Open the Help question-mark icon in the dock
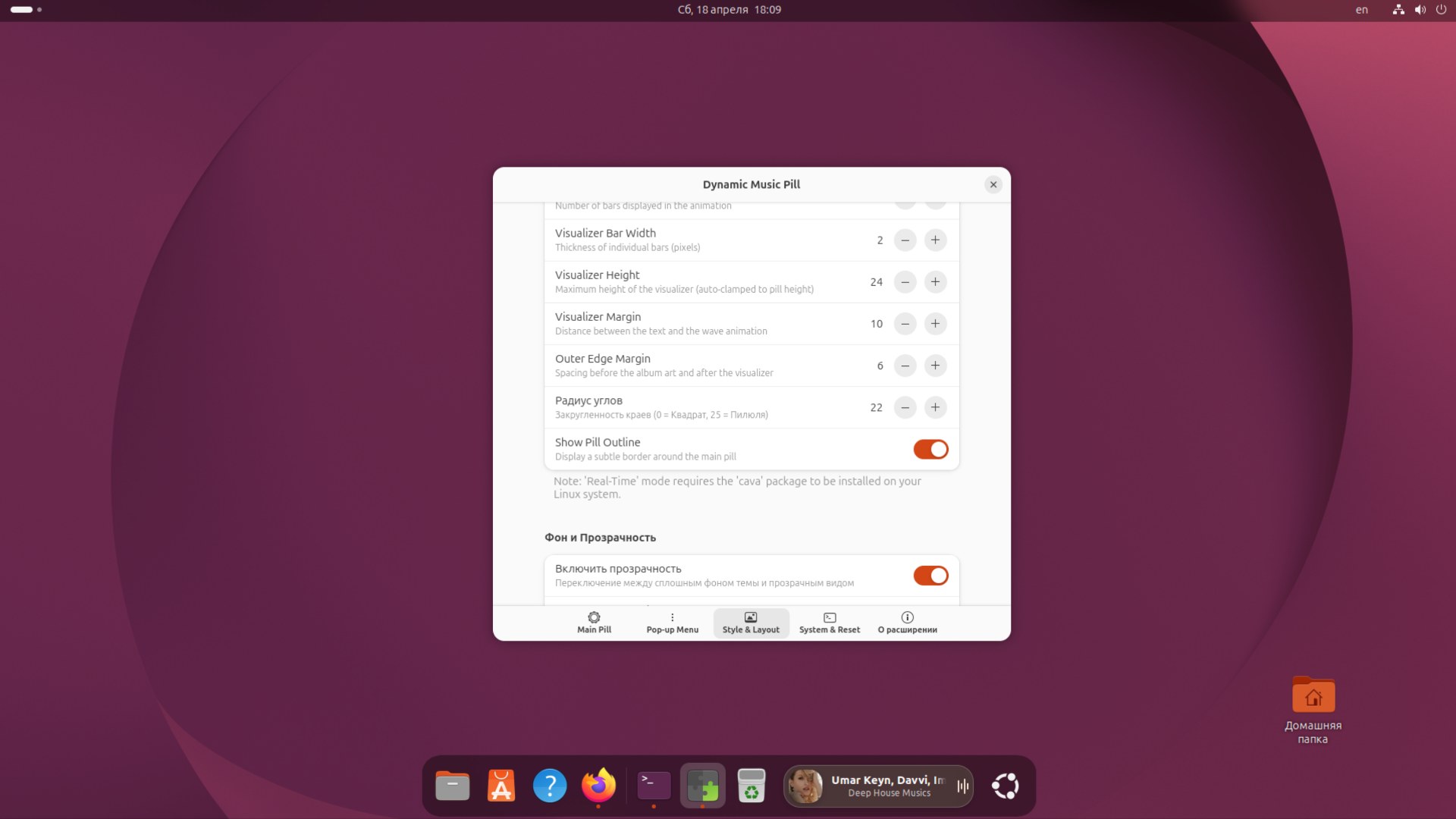This screenshot has height=819, width=1456. click(x=550, y=786)
